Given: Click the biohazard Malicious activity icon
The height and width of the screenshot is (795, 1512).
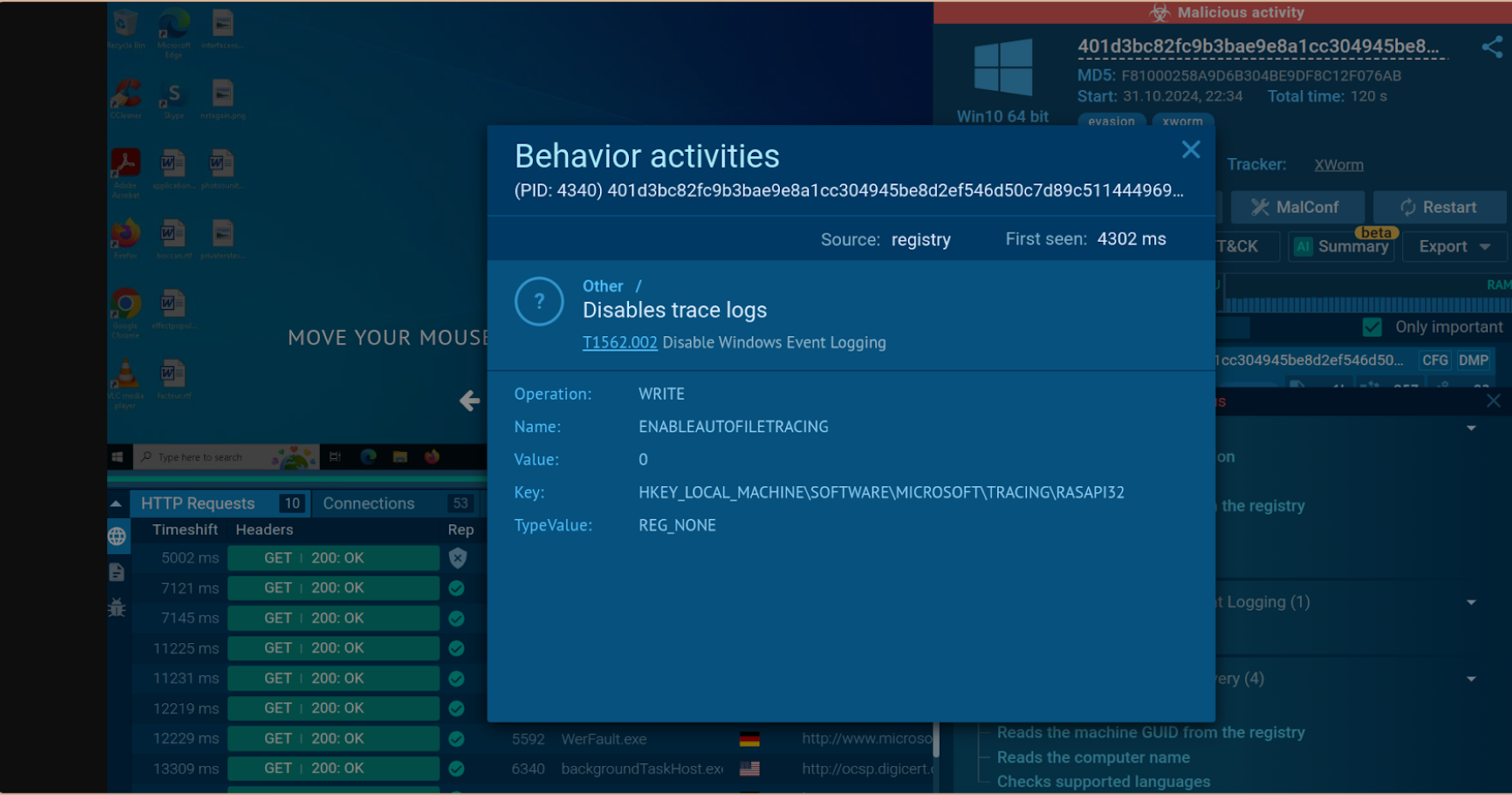Looking at the screenshot, I should 1160,12.
